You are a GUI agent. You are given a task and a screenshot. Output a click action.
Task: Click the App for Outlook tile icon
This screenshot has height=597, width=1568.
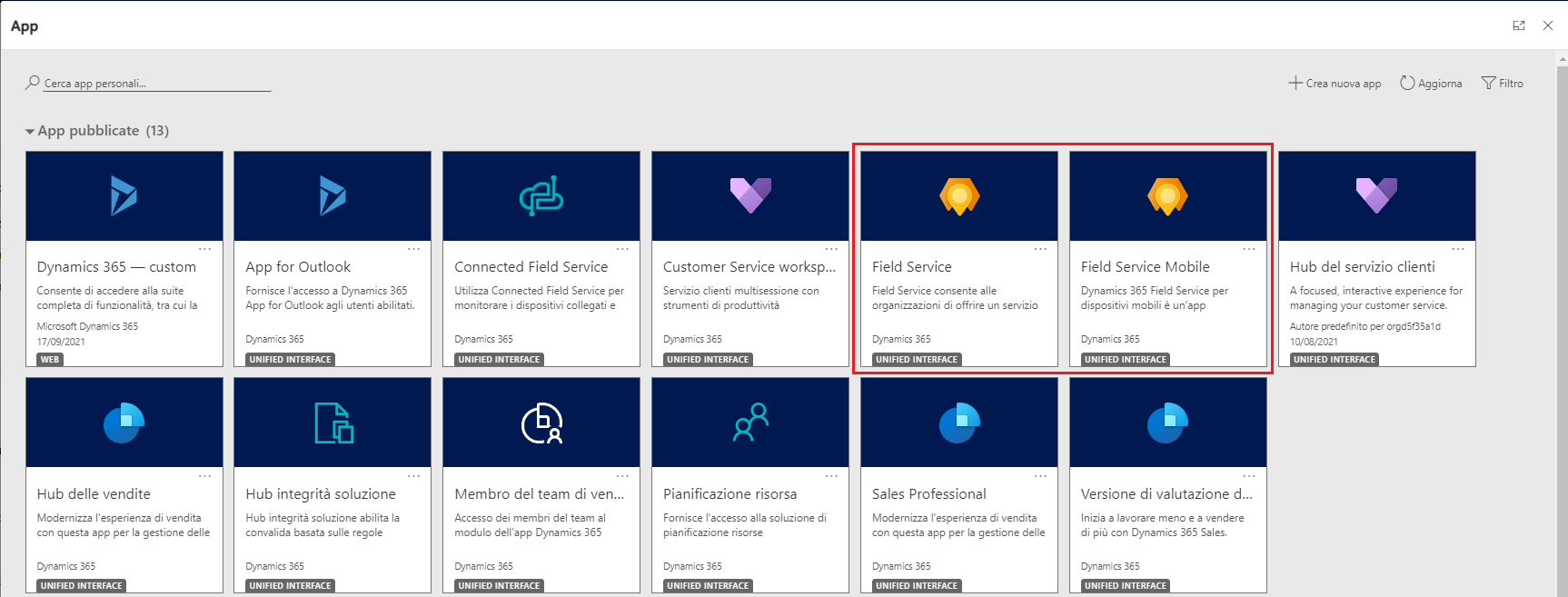(x=332, y=195)
